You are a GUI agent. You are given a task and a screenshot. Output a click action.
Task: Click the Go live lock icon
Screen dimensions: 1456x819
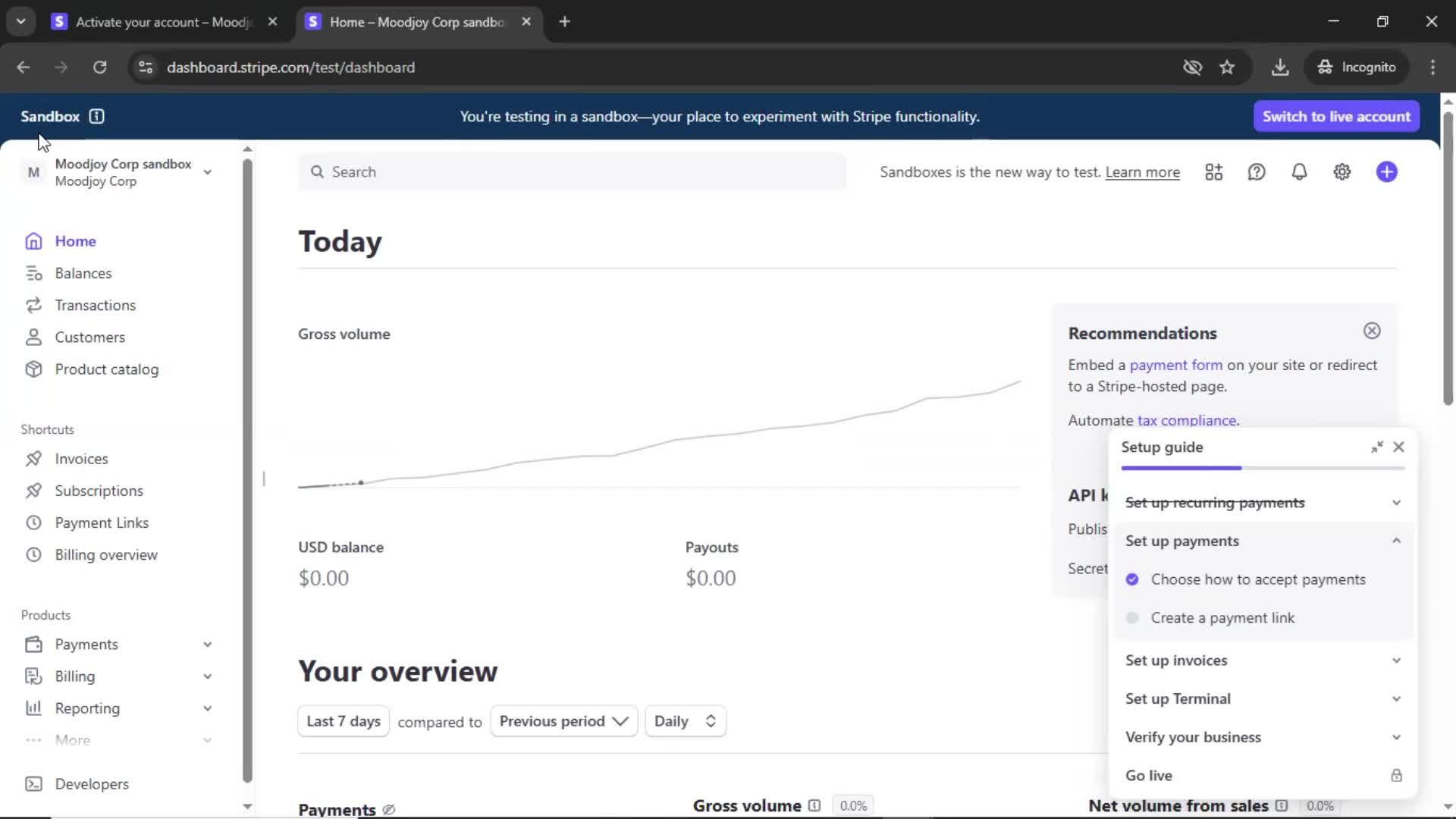(1396, 775)
